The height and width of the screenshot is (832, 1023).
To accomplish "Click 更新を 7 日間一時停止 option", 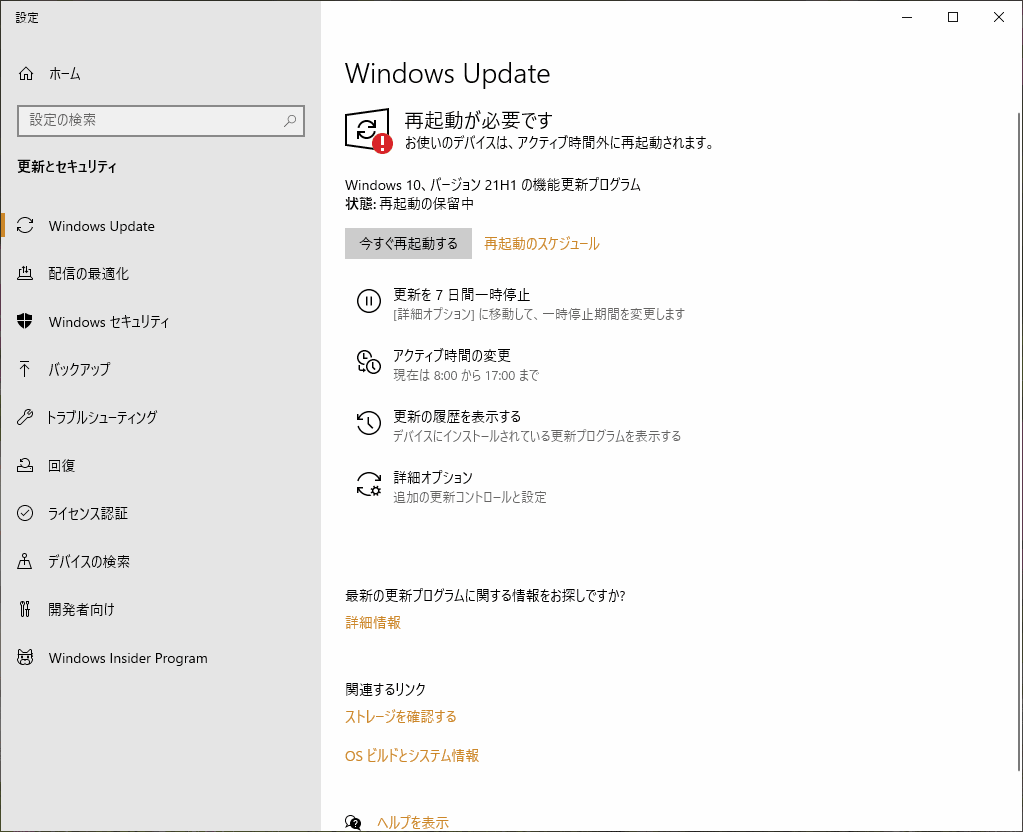I will (521, 304).
